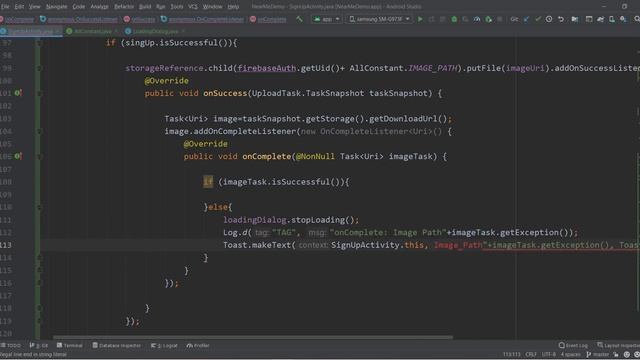Open the Layout Inspector panel

click(618, 345)
